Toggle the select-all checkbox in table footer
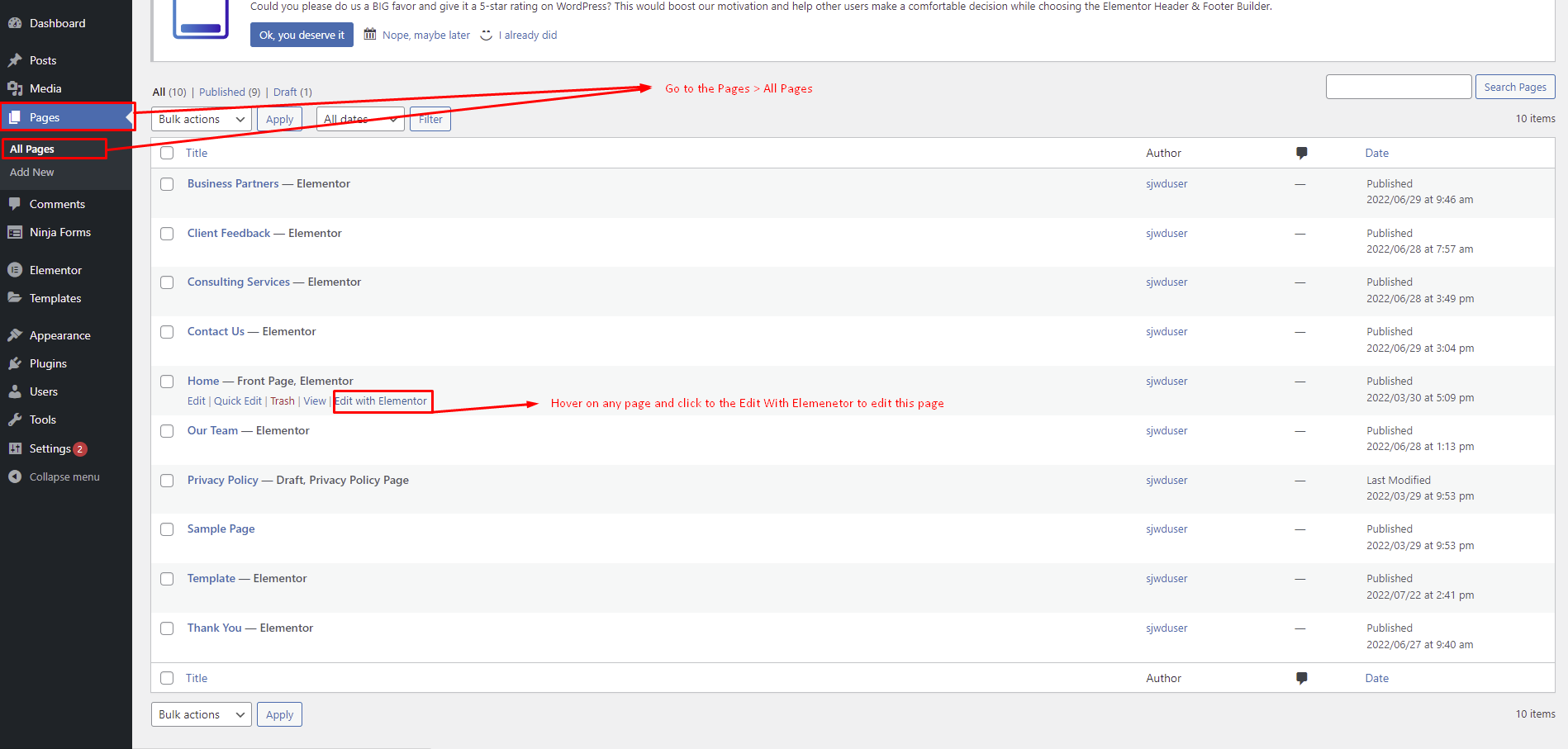 point(167,678)
